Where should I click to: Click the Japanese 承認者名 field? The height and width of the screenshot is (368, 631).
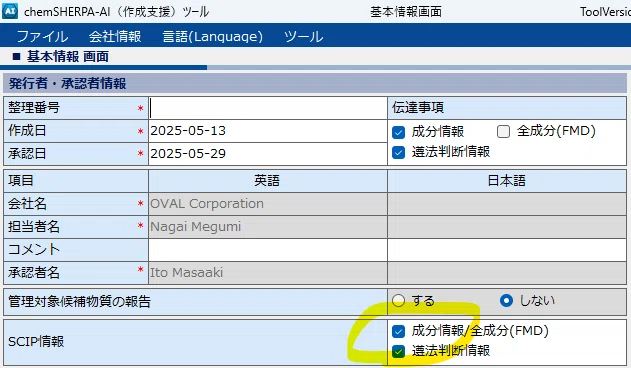point(507,273)
